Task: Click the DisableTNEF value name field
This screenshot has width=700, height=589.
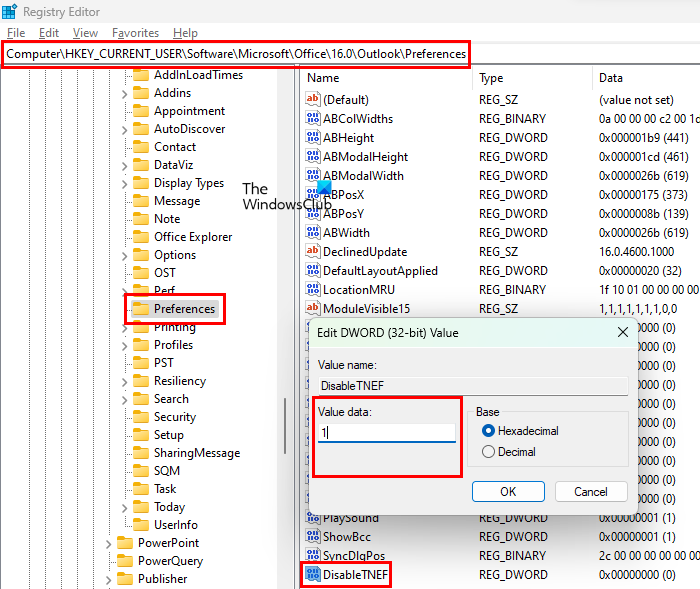Action: [474, 386]
